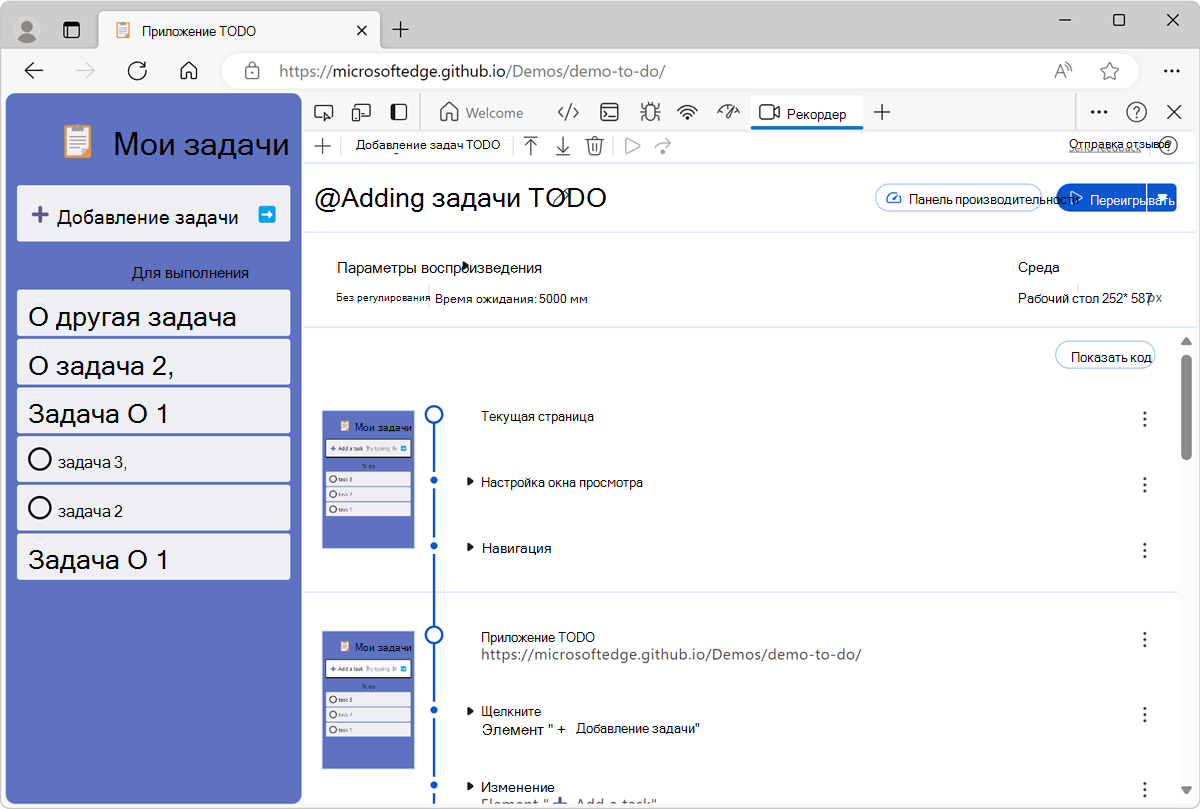Open DevTools help question mark icon
Screen dimensions: 1200x809
[1137, 113]
